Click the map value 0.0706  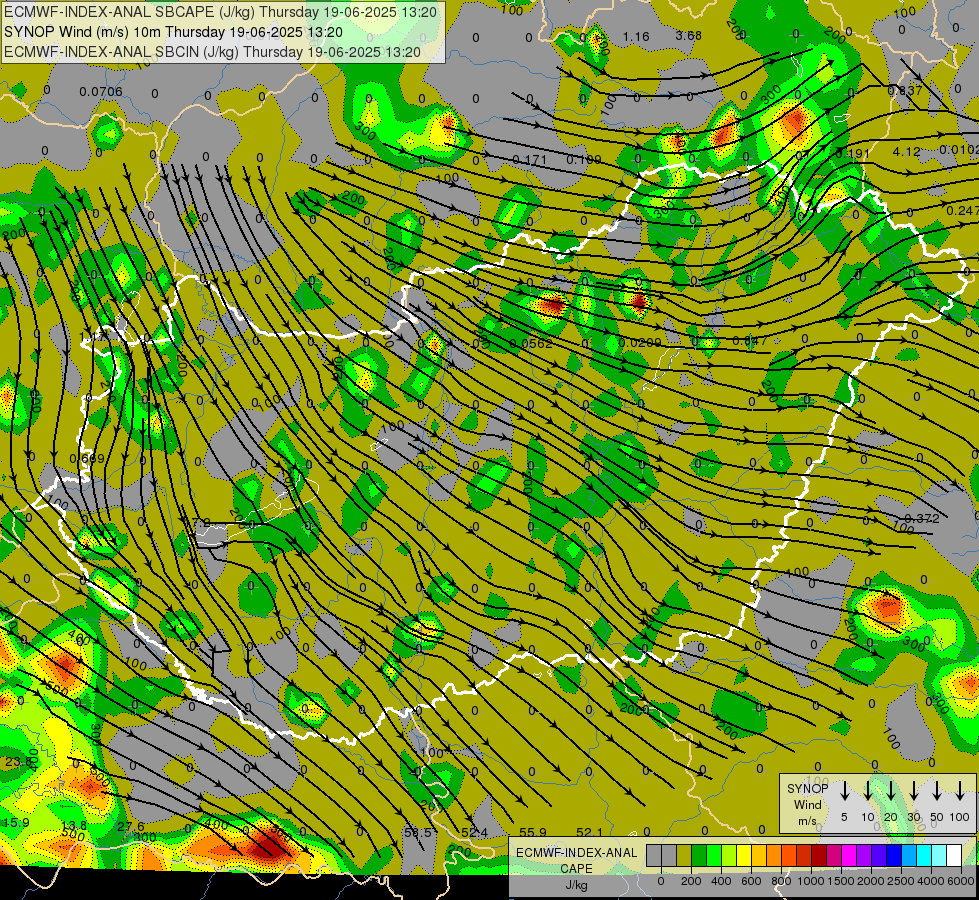(101, 92)
